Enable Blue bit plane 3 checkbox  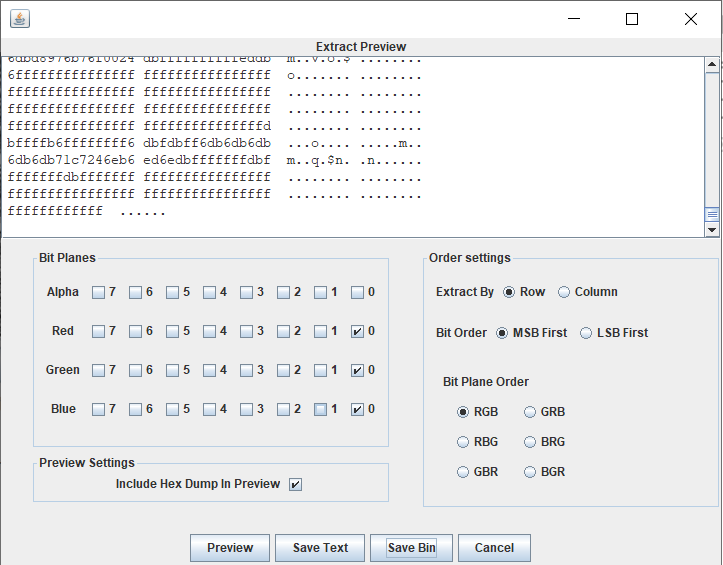[x=246, y=410]
